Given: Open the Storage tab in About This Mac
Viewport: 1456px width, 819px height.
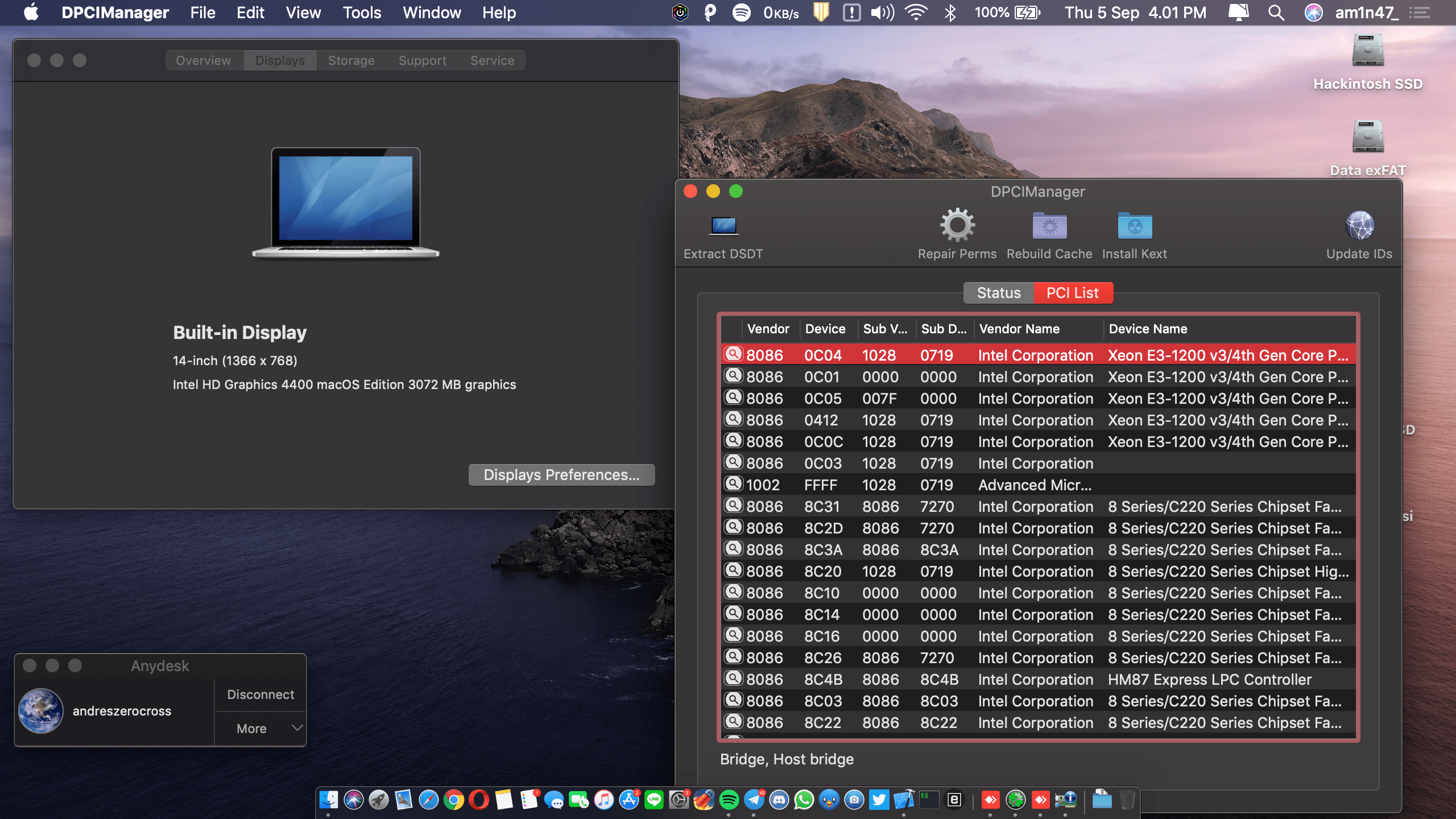Looking at the screenshot, I should point(351,60).
